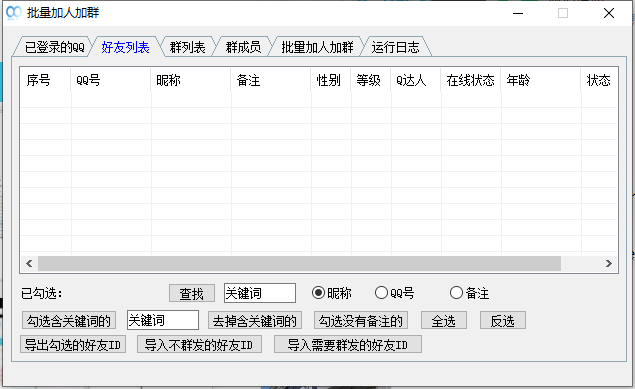Viewport: 635px width, 389px height.
Task: Click the 查找 button
Action: pyautogui.click(x=192, y=293)
